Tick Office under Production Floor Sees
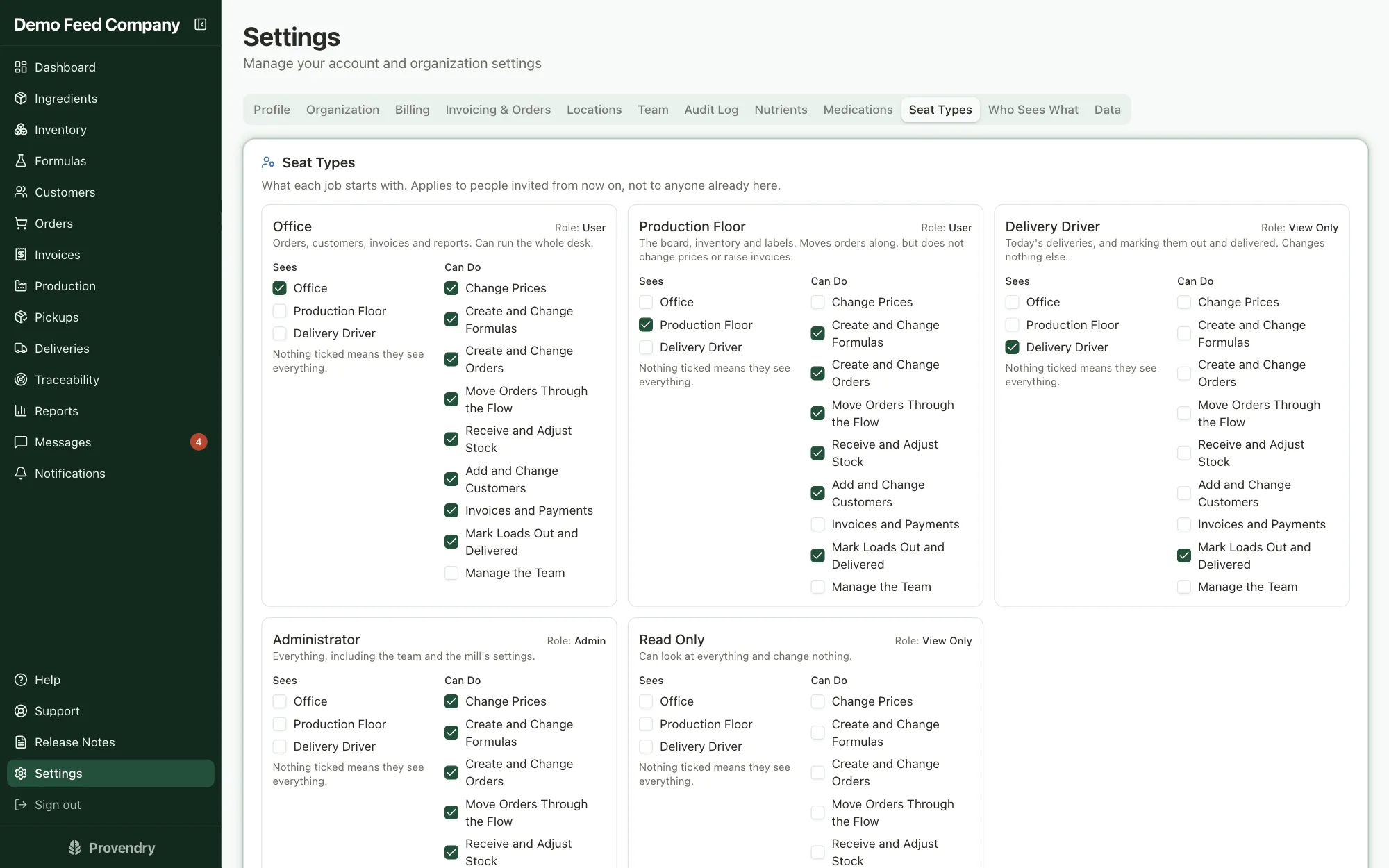Screen dimensions: 1389x868 646,302
